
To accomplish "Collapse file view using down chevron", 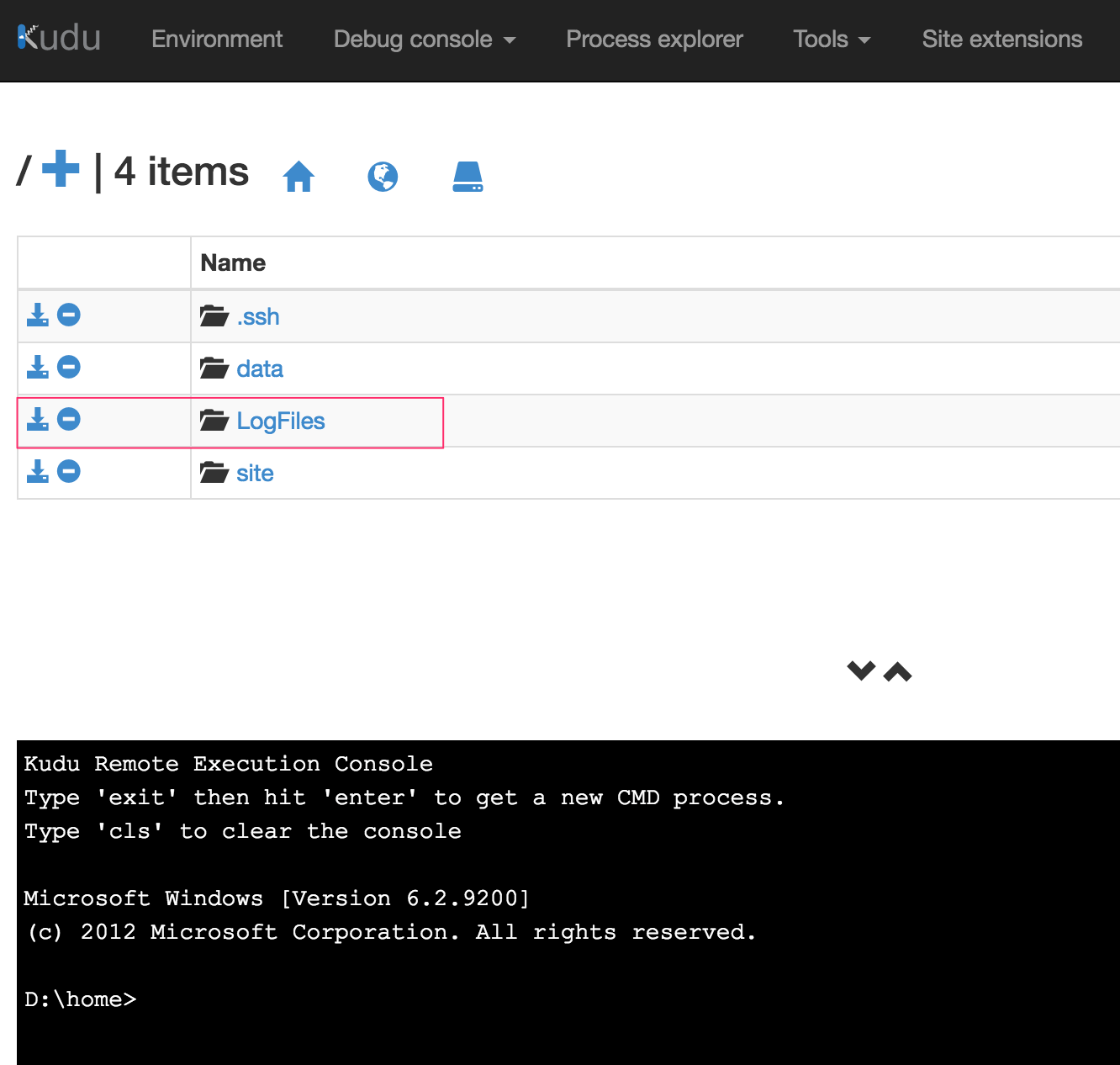I will [x=861, y=670].
